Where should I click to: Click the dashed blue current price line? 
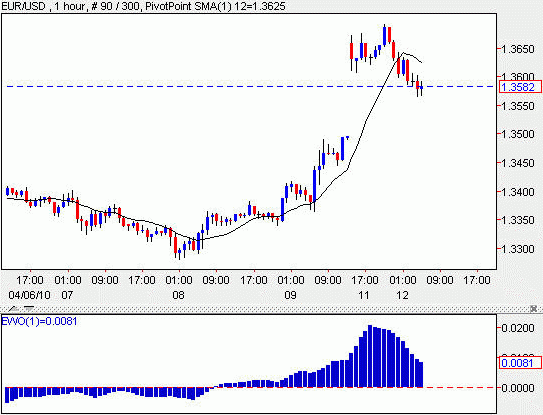click(x=250, y=86)
